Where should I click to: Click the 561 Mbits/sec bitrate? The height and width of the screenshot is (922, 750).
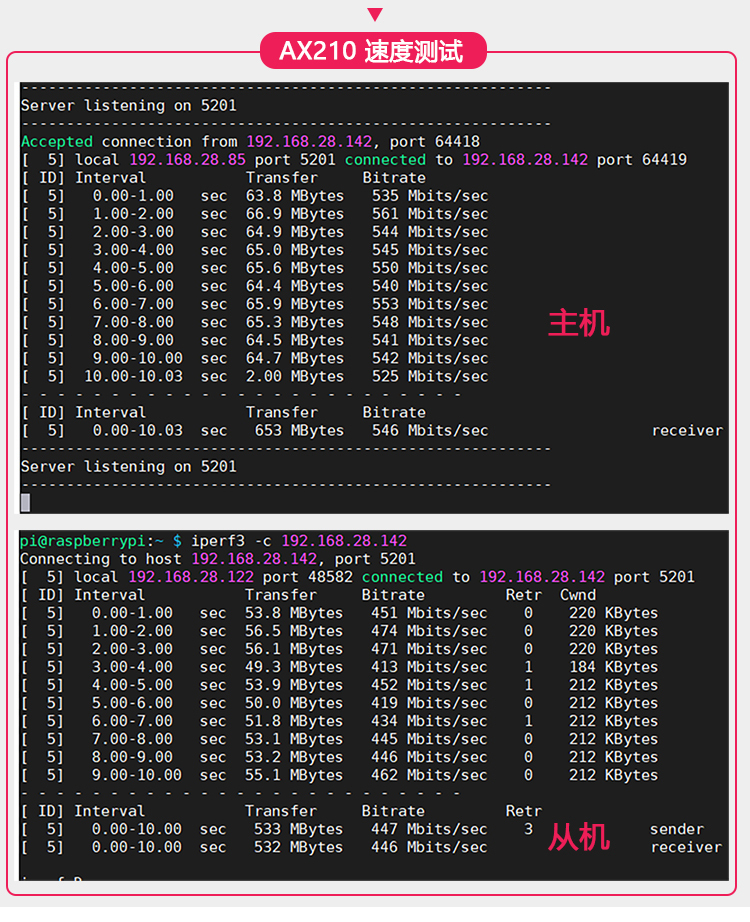[430, 214]
